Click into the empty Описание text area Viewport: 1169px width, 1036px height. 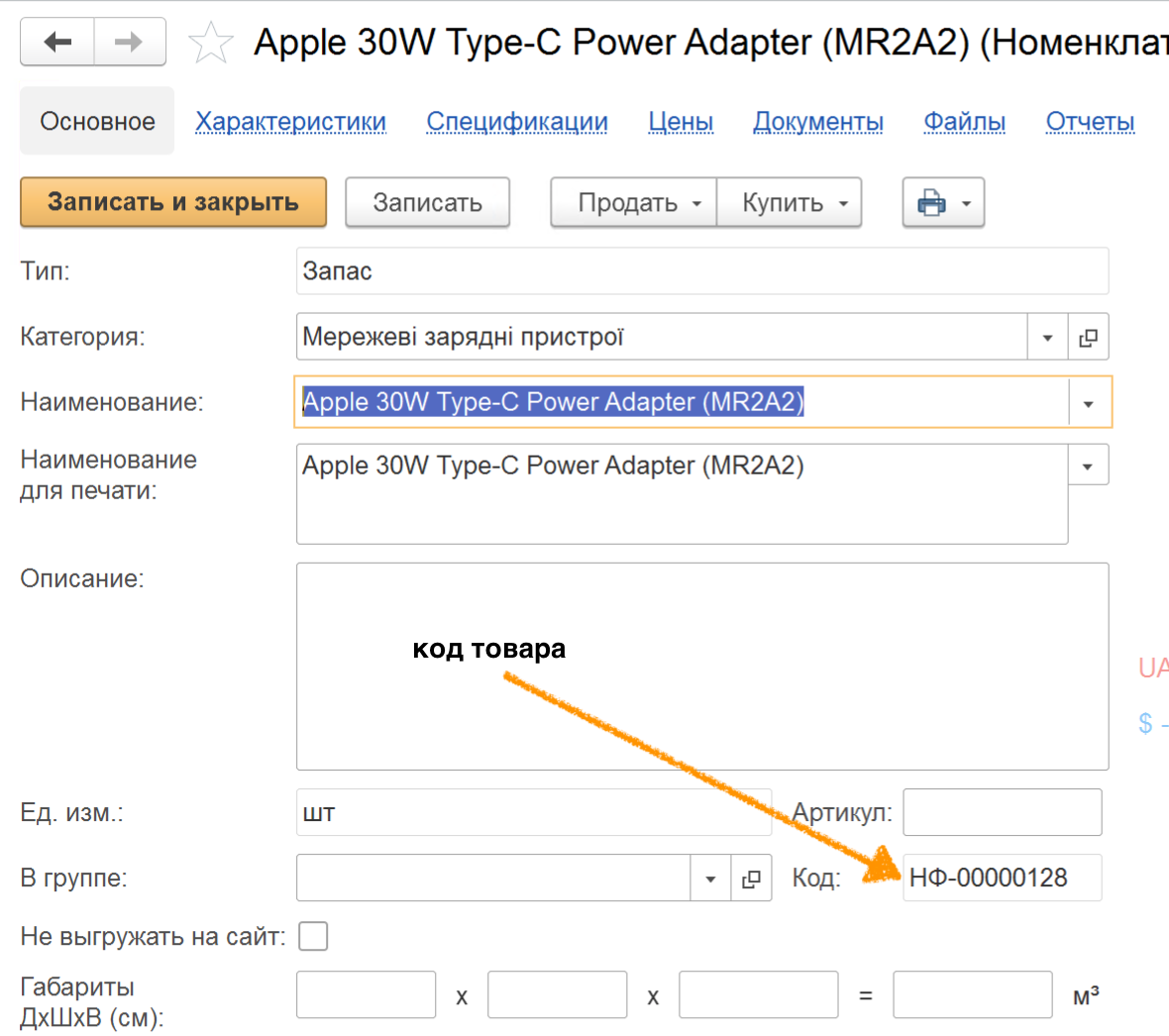(702, 667)
